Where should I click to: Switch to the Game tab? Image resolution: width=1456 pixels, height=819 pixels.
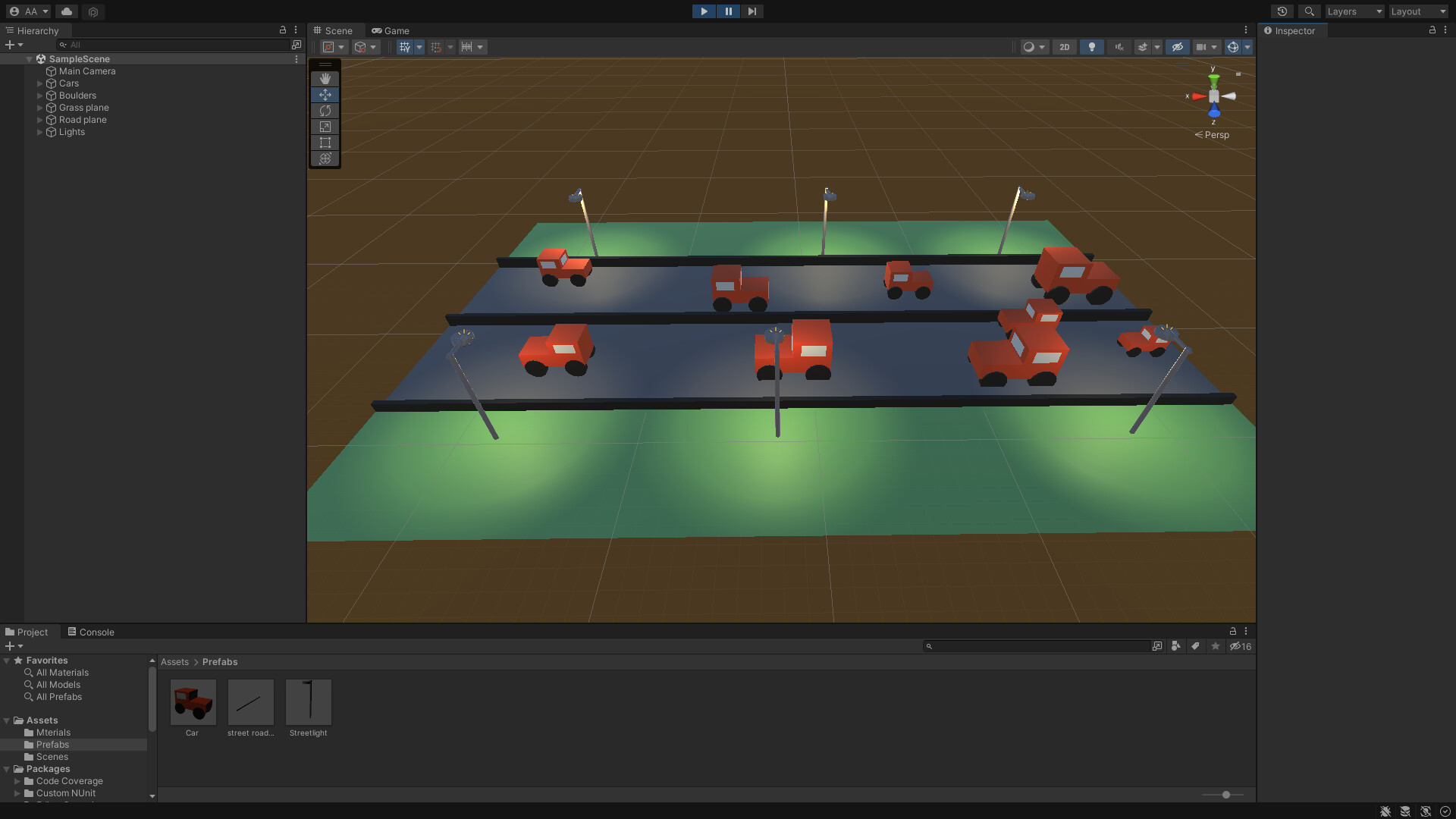click(x=391, y=31)
